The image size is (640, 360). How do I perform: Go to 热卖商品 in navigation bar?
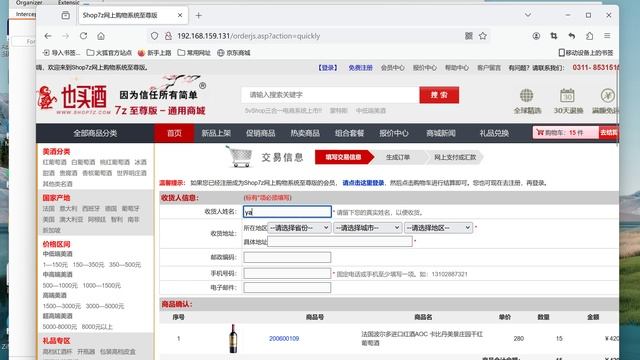point(305,133)
